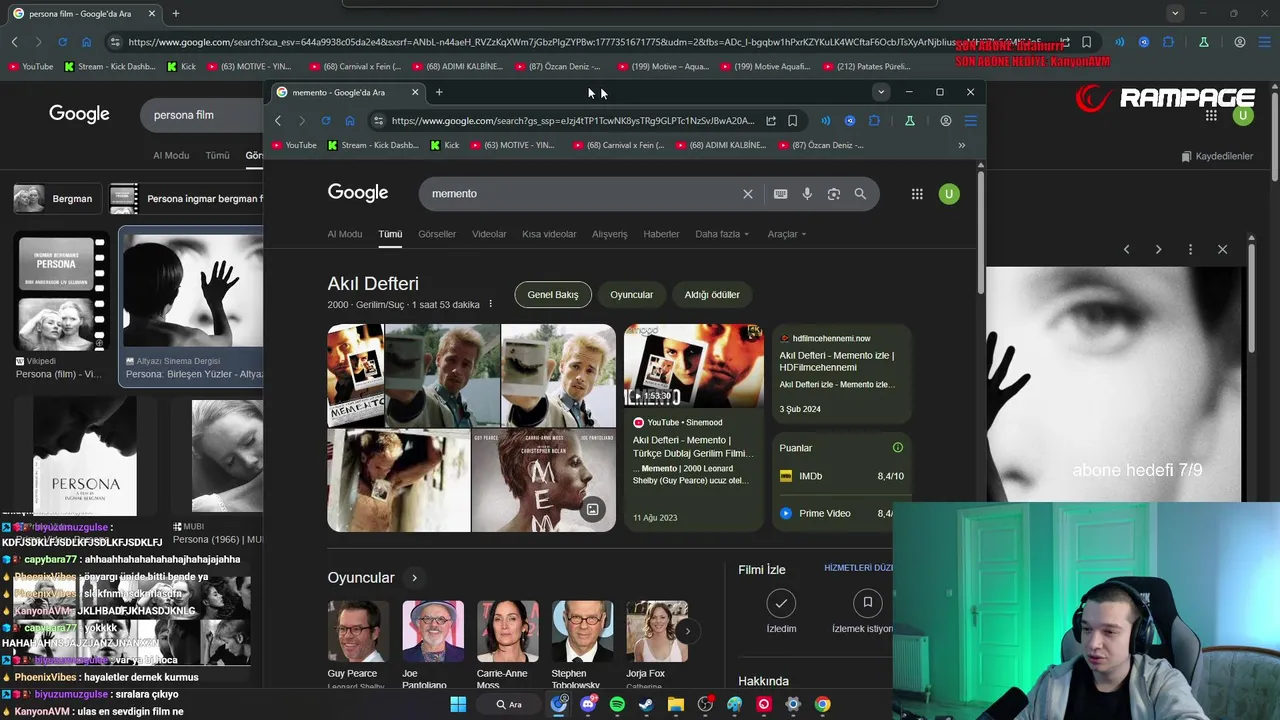Switch to AI Modu tab
The width and height of the screenshot is (1280, 720).
[345, 234]
